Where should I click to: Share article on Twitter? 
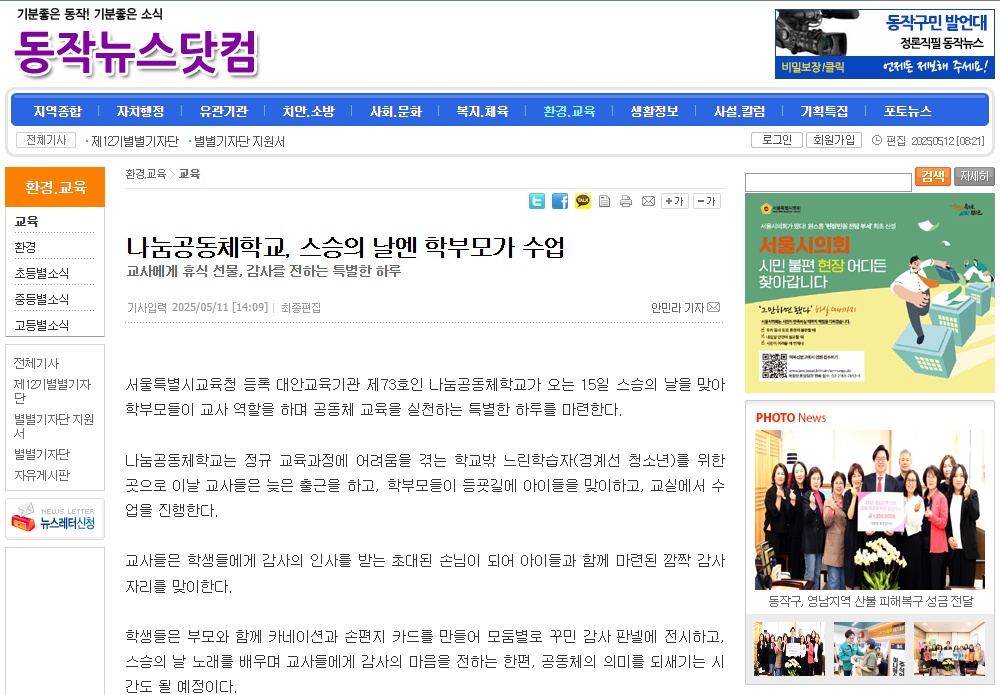537,201
